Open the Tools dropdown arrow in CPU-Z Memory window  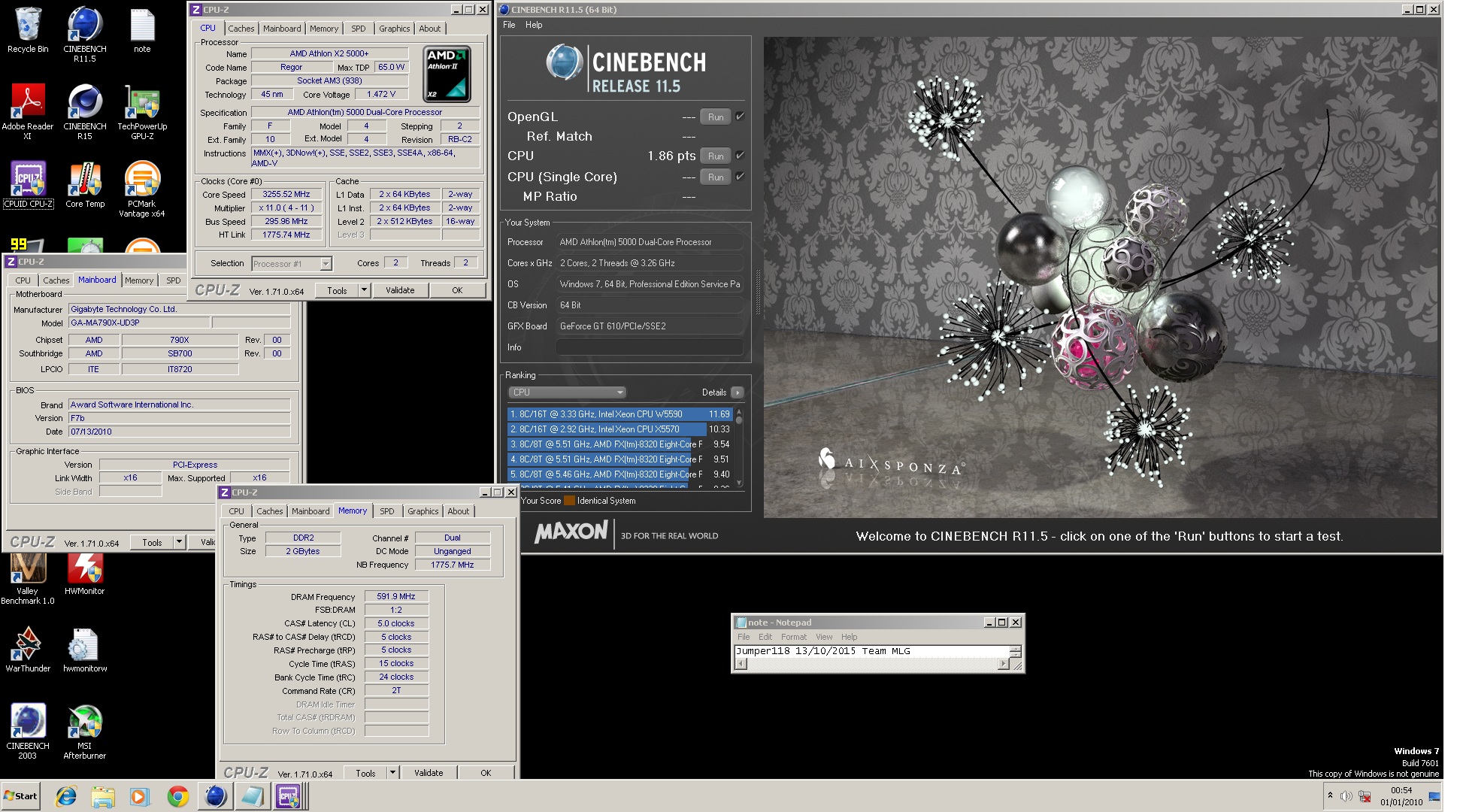click(392, 773)
